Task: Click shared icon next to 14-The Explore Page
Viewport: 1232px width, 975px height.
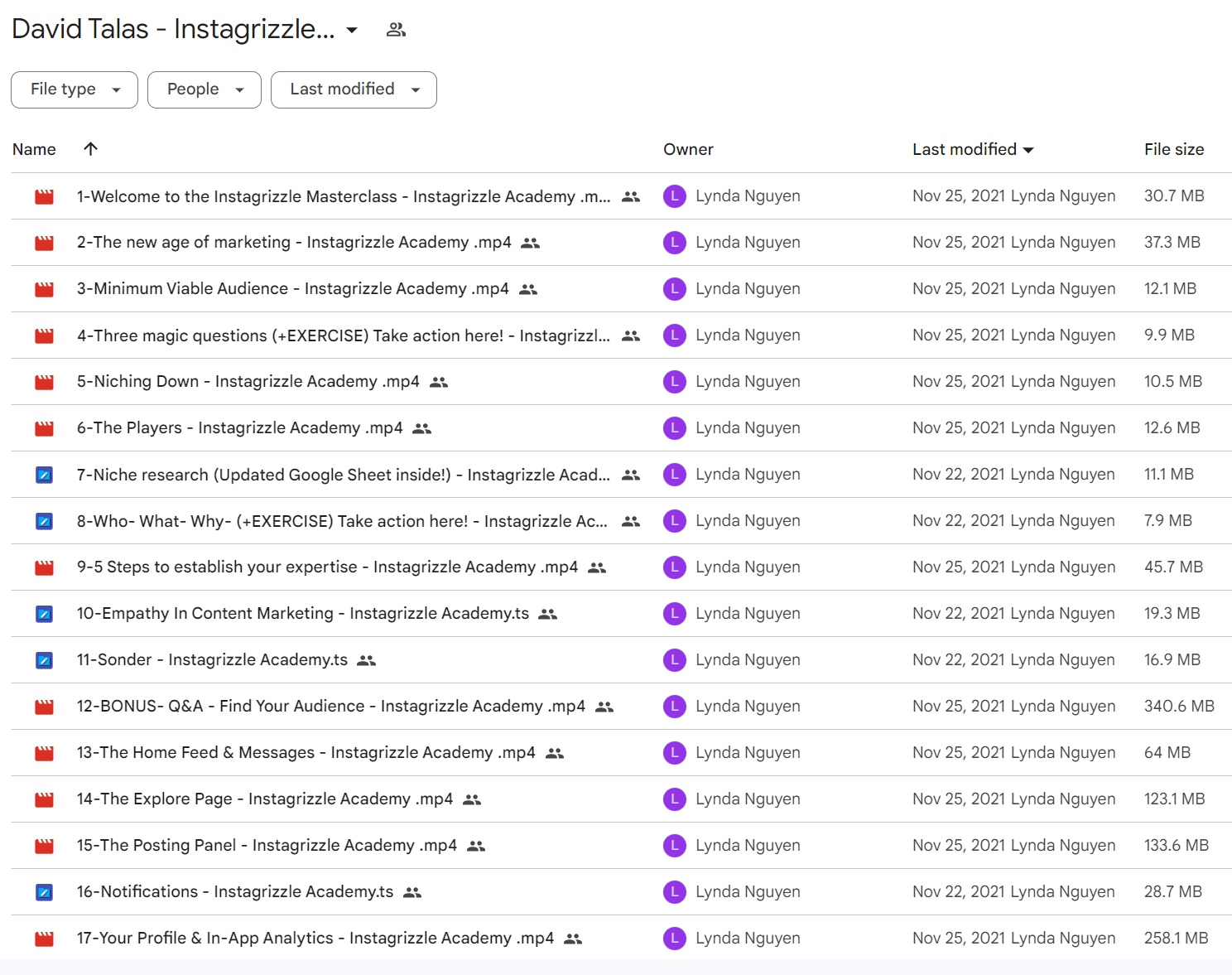Action: tap(472, 799)
